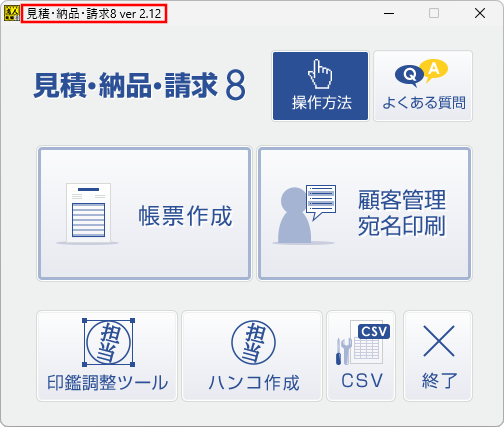Open the 操作方法 help button

pos(320,86)
